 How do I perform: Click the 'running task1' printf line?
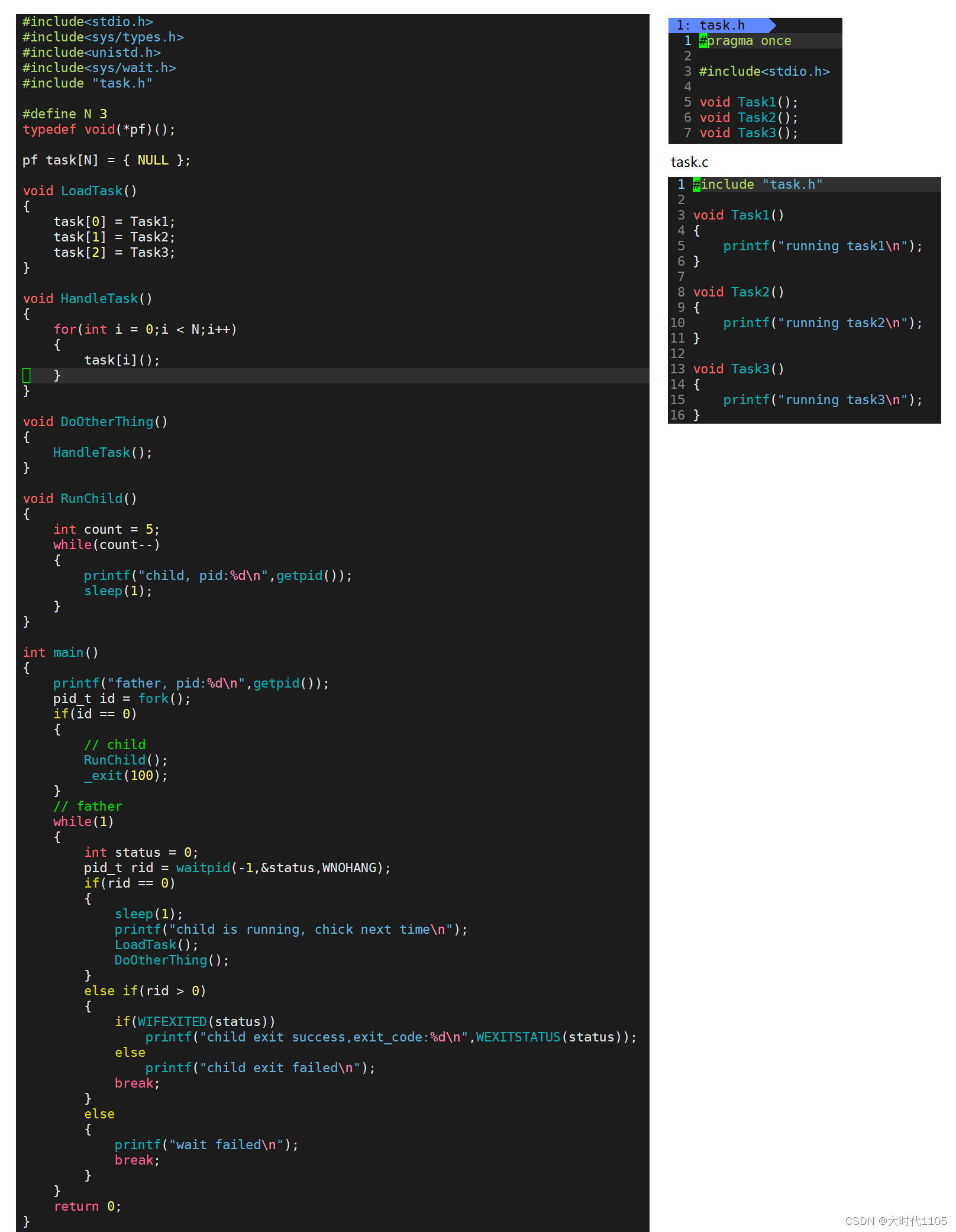pyautogui.click(x=823, y=246)
